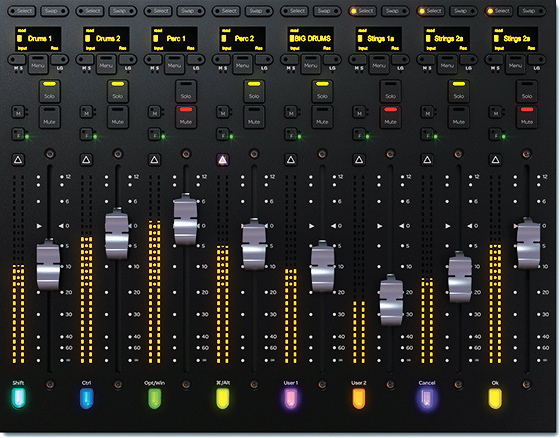Screen dimensions: 560x438
Task: Open the Perc 2 channel Menu
Action: pos(242,64)
